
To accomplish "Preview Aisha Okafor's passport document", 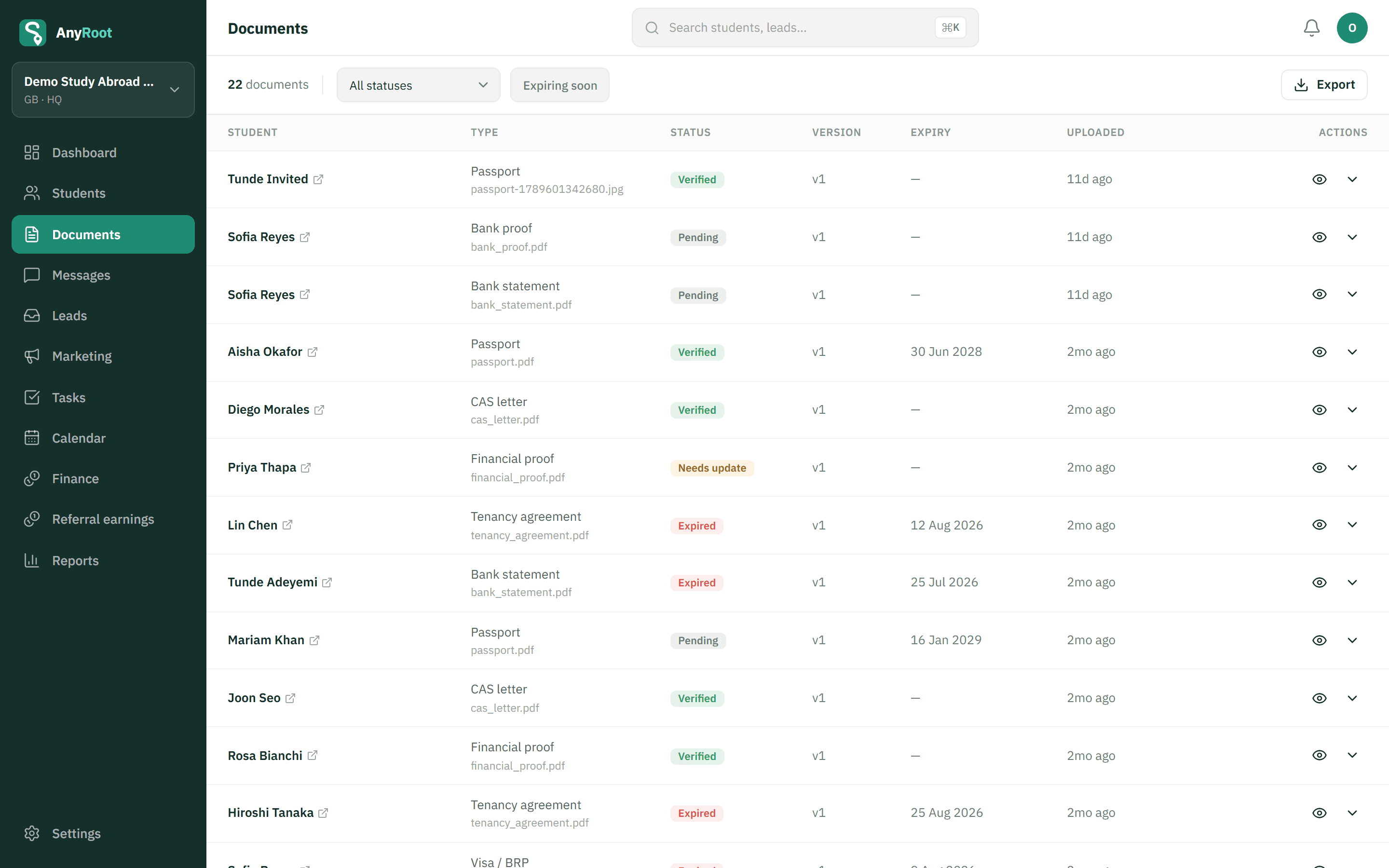I will (1320, 352).
